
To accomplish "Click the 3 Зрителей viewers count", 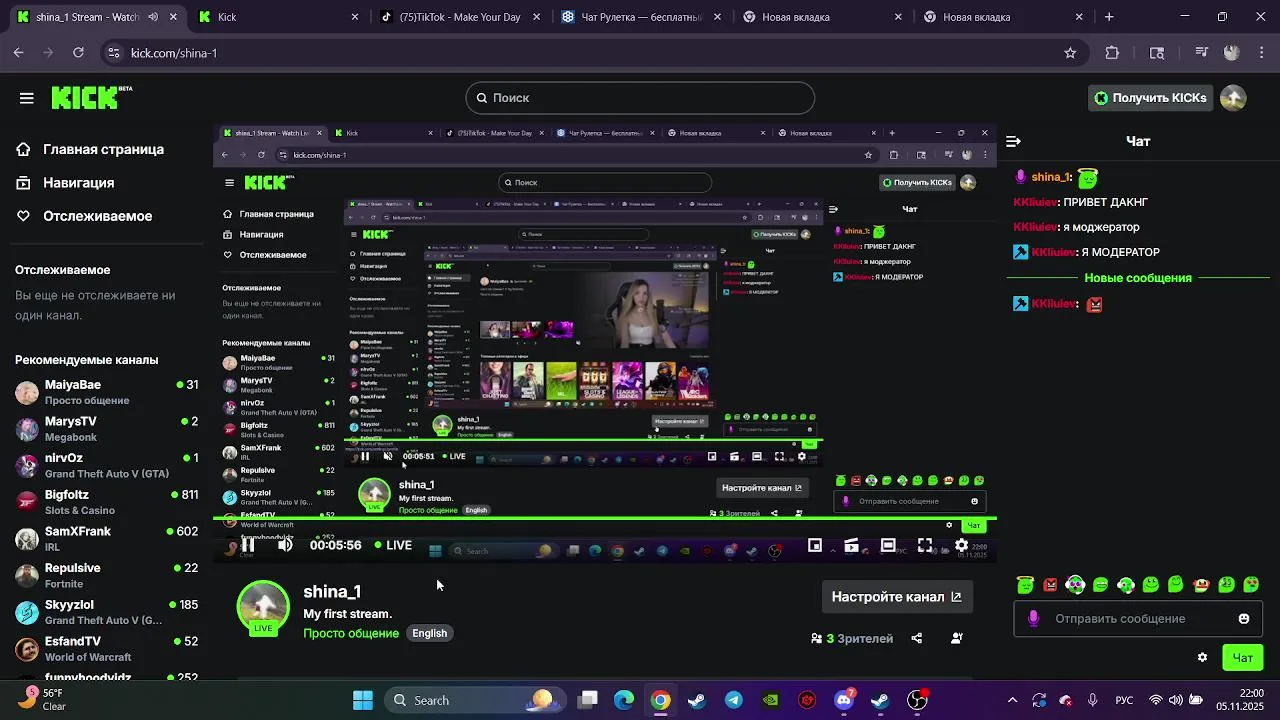I will (x=852, y=638).
